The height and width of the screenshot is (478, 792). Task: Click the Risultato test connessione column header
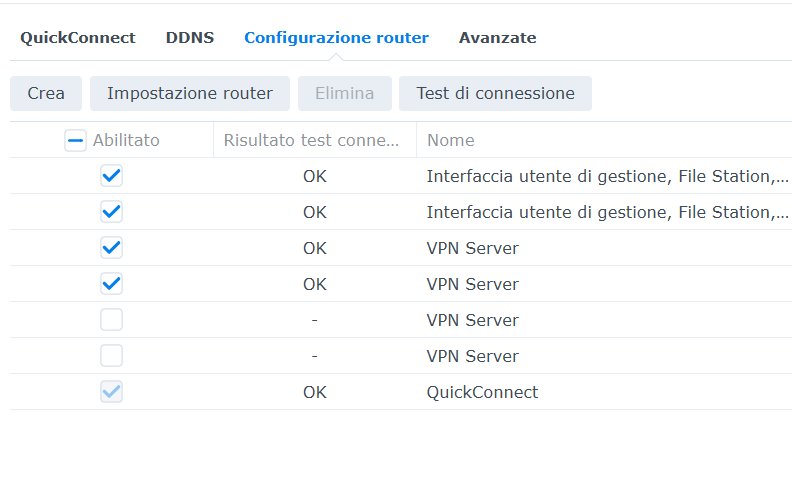311,141
